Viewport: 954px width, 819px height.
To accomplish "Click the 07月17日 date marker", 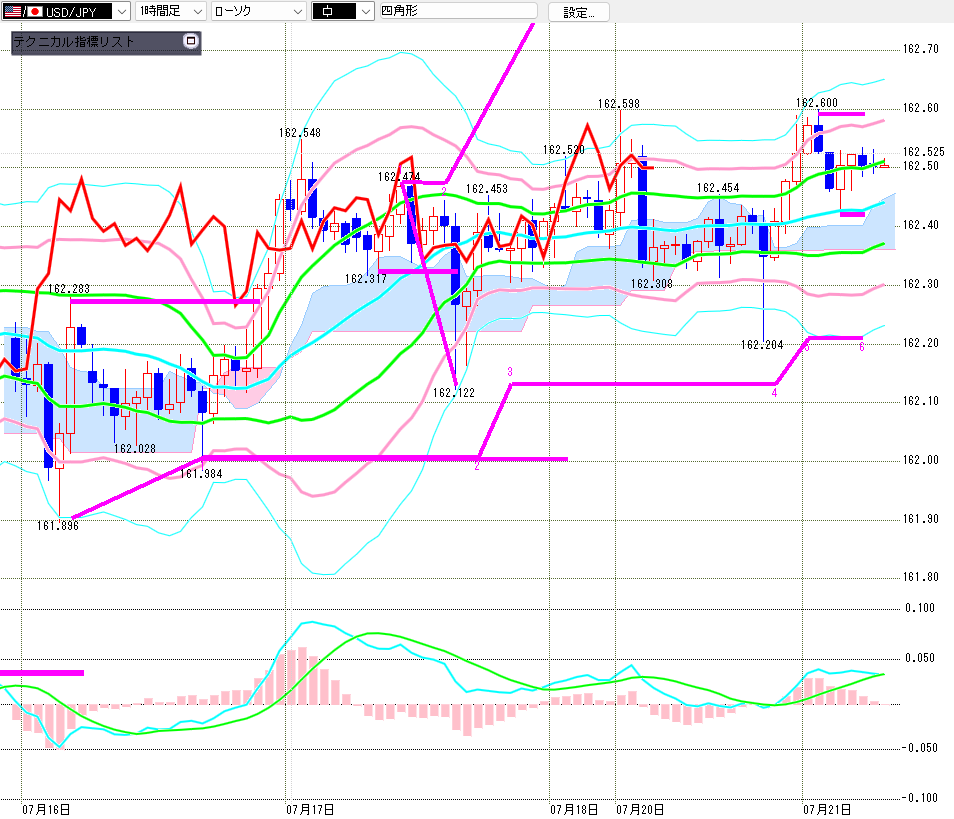I will 310,809.
